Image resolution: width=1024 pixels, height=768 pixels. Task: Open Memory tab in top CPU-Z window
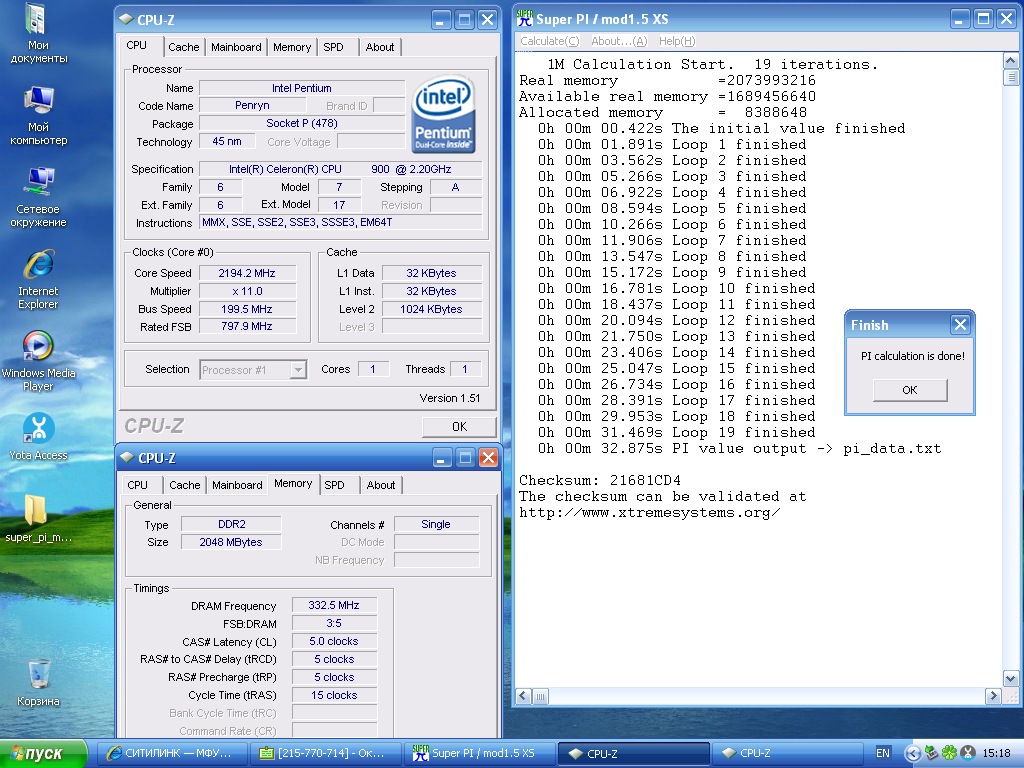click(292, 47)
